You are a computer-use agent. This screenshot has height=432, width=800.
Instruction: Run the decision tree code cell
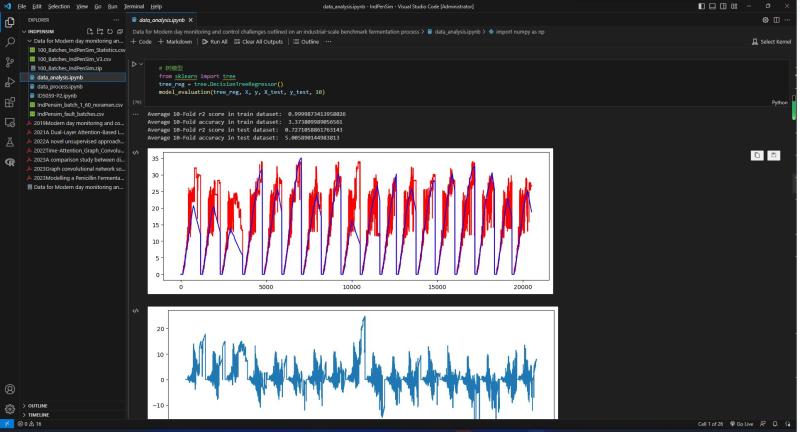point(134,64)
